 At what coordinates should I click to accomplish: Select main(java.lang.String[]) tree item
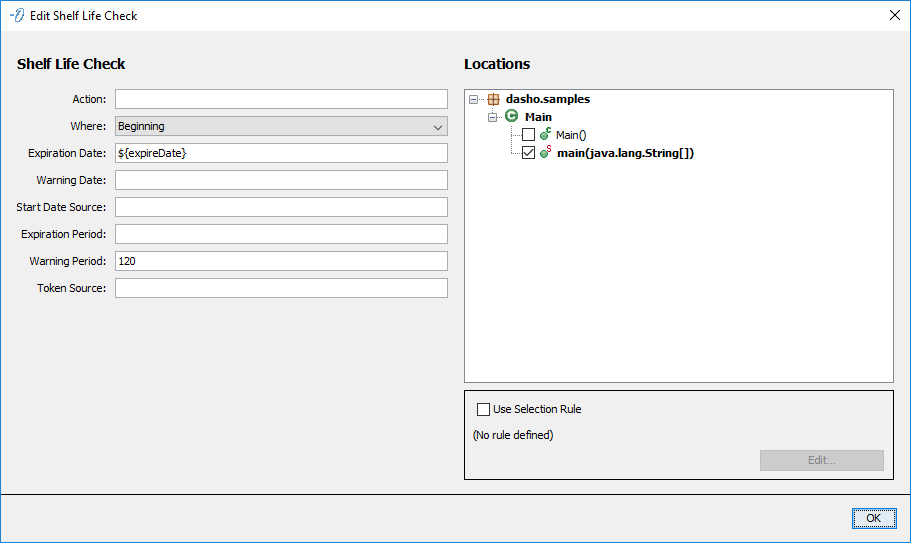(624, 153)
